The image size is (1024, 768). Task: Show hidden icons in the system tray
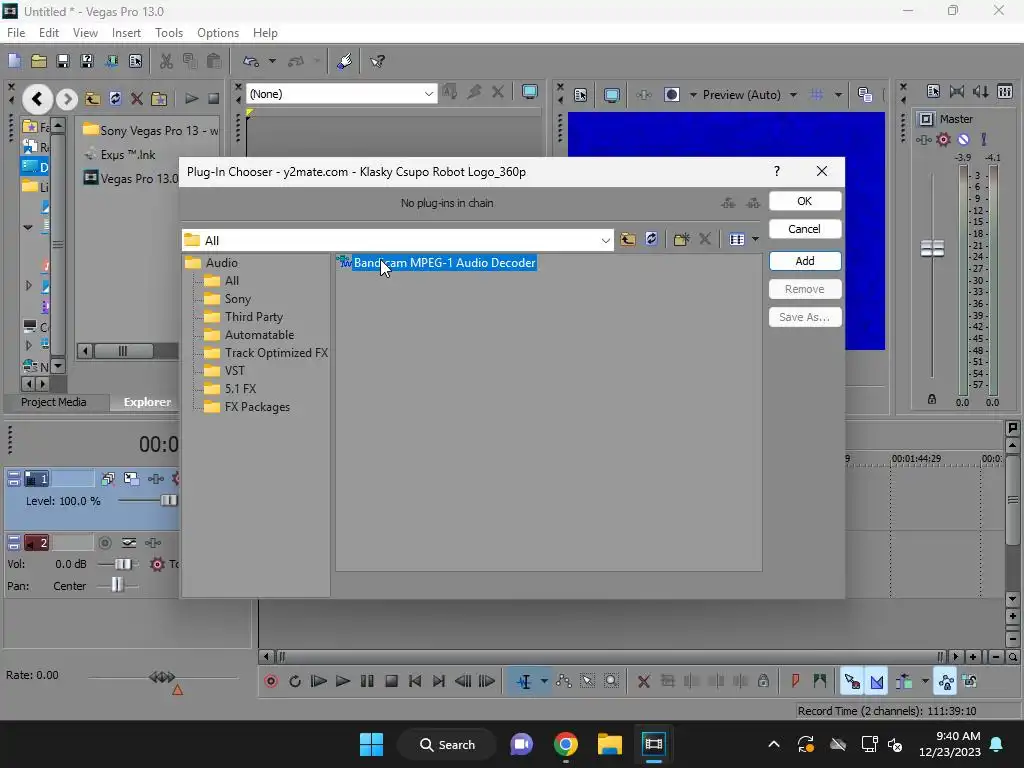pos(774,744)
